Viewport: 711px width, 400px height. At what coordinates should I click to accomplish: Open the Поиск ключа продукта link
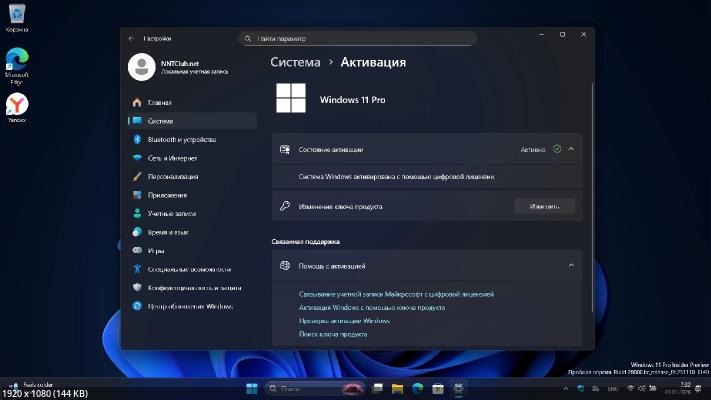tap(333, 333)
